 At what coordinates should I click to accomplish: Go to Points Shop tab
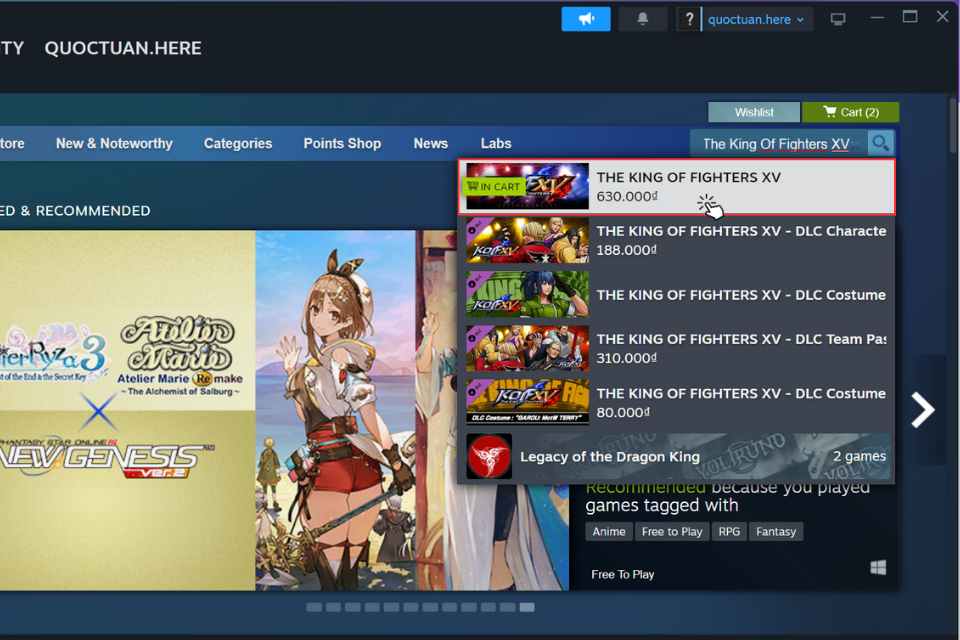342,143
